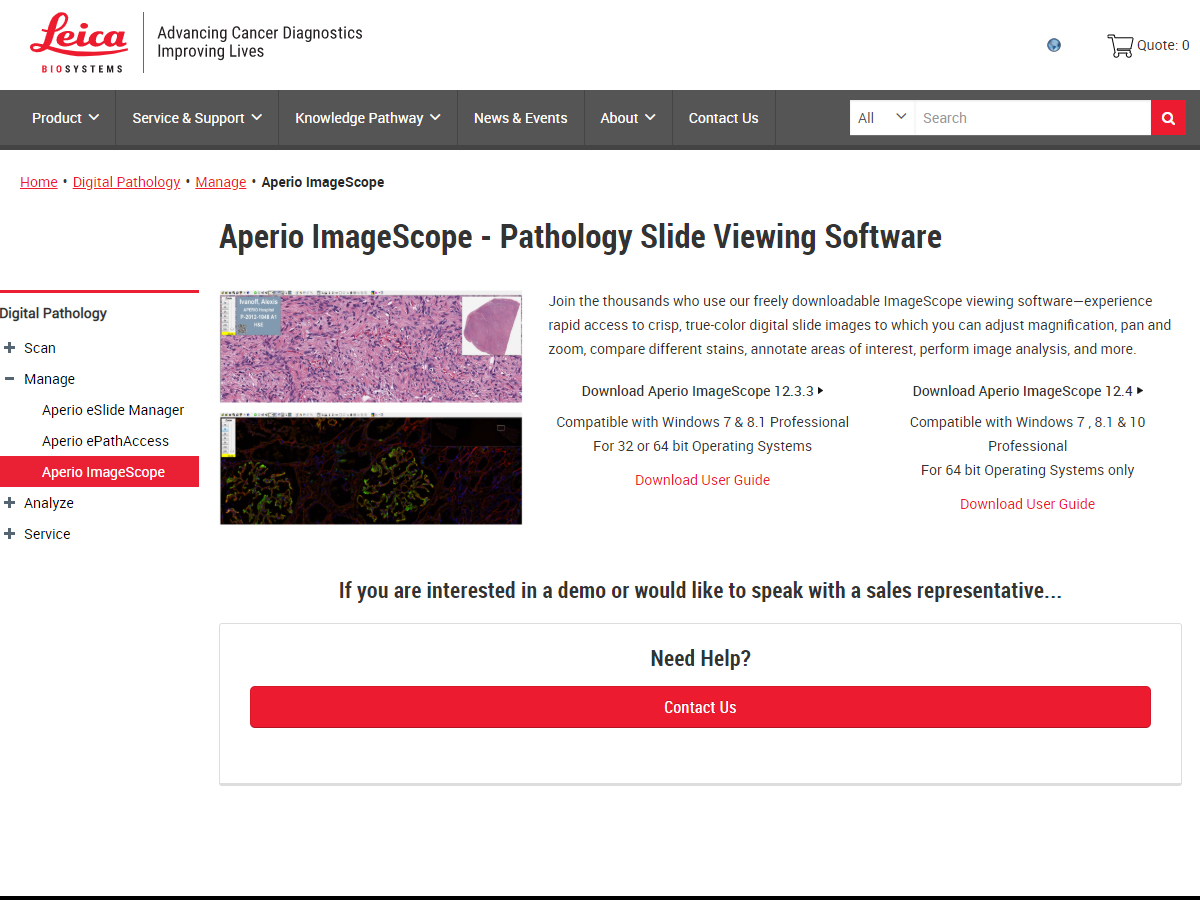Open the globe language selector icon
This screenshot has height=900, width=1200.
(1053, 45)
